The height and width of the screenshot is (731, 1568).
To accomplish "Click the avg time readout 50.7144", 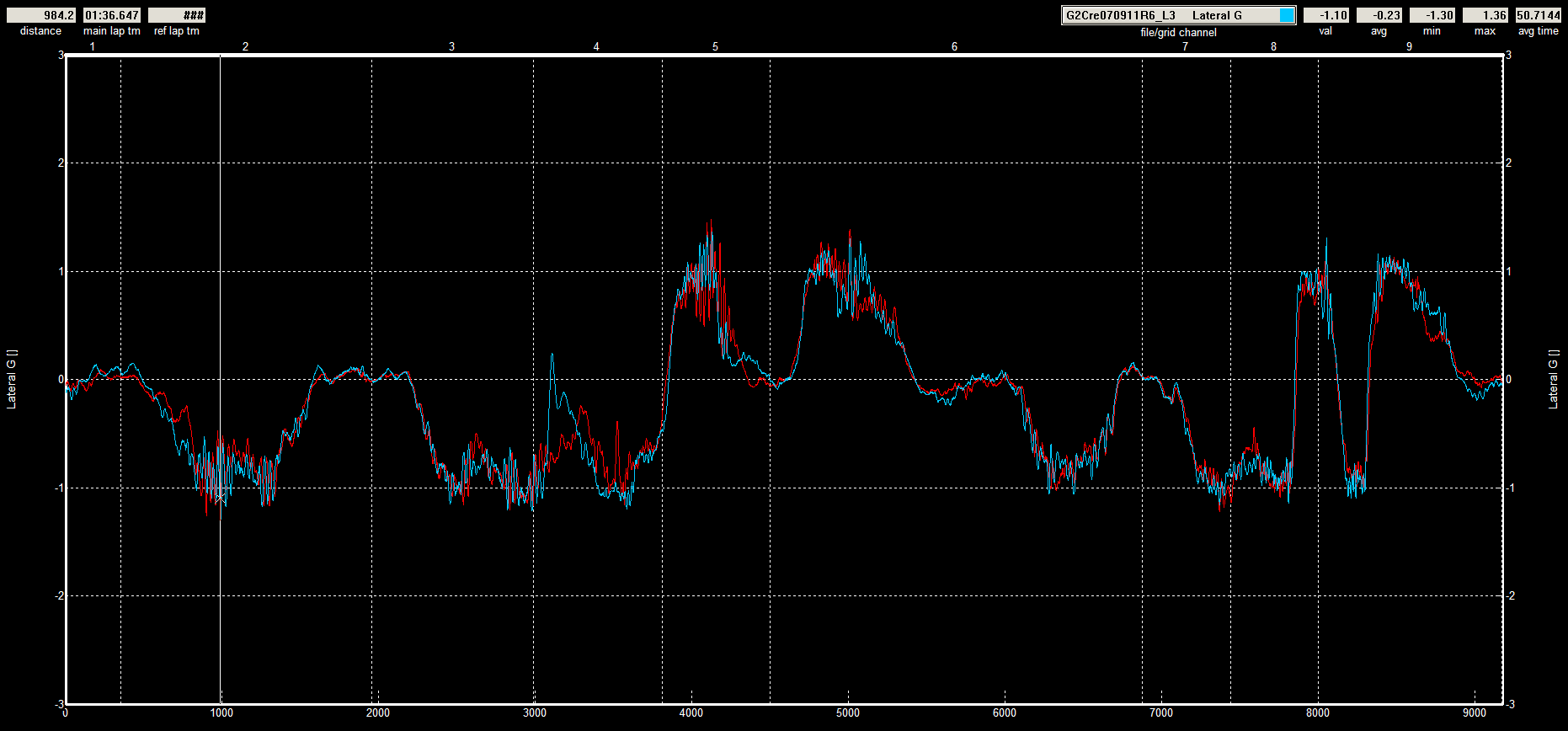I will [x=1539, y=15].
